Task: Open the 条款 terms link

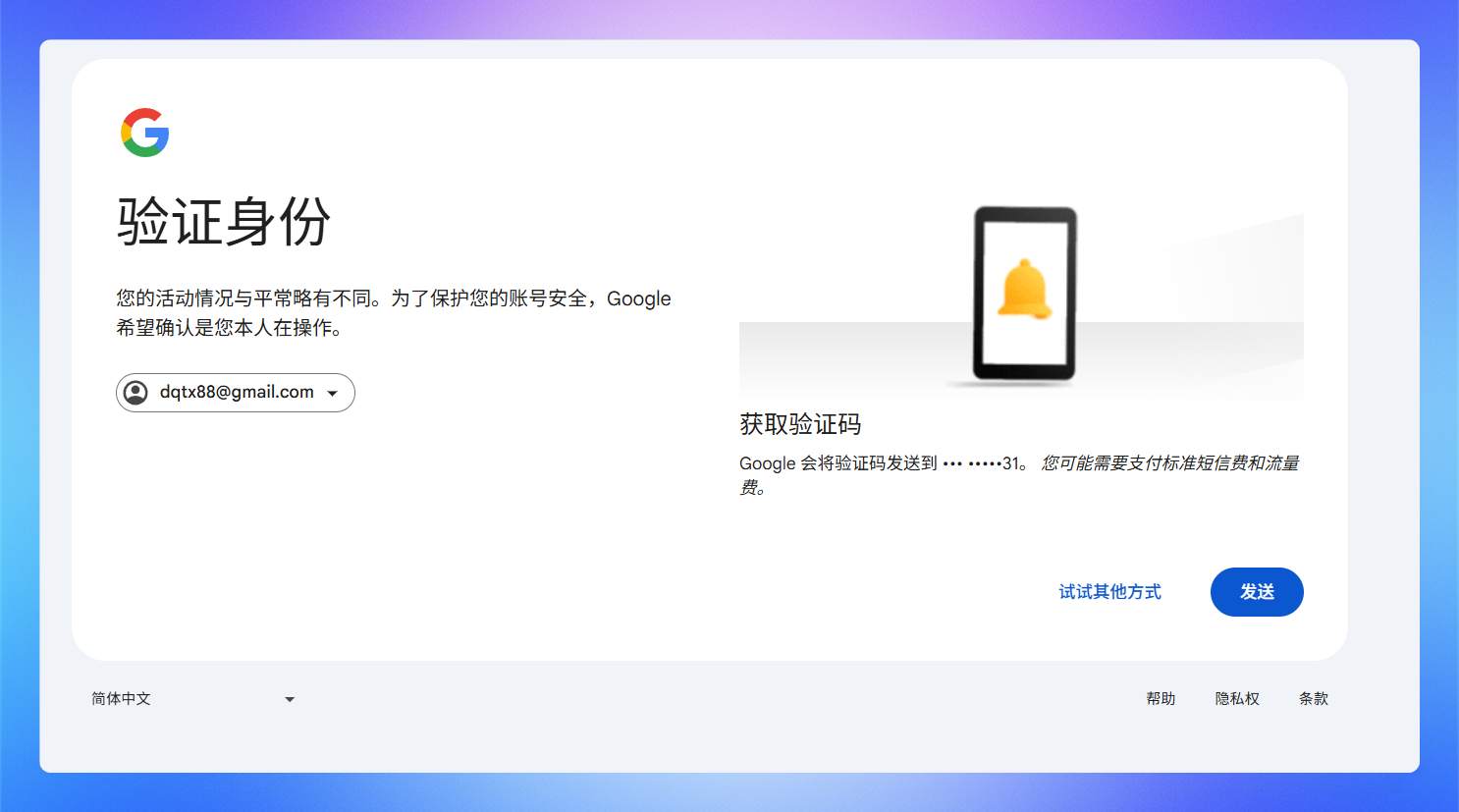Action: click(x=1314, y=699)
